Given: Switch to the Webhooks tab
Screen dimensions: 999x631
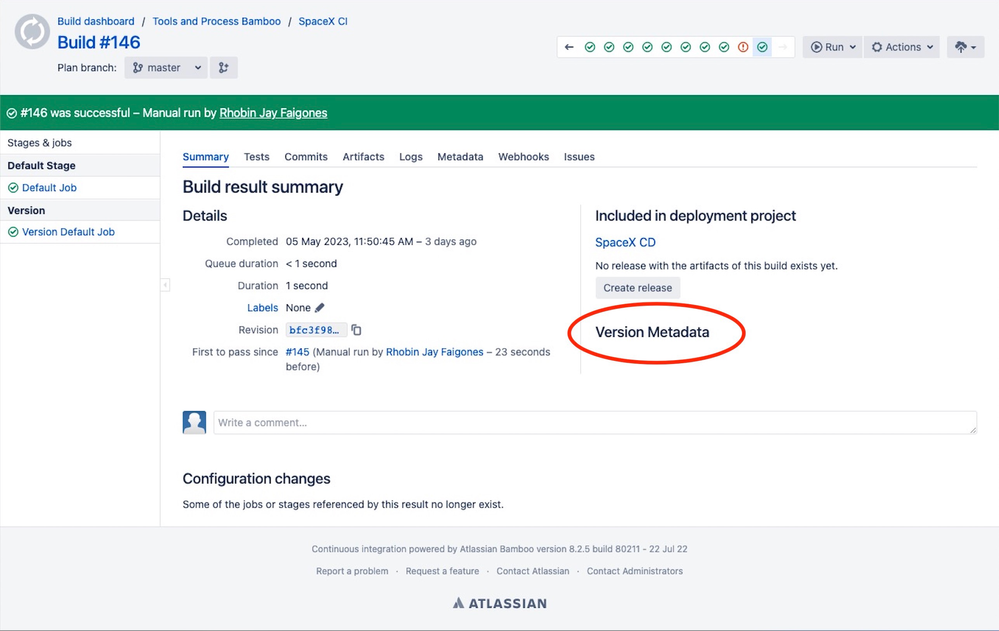Looking at the screenshot, I should click(524, 157).
